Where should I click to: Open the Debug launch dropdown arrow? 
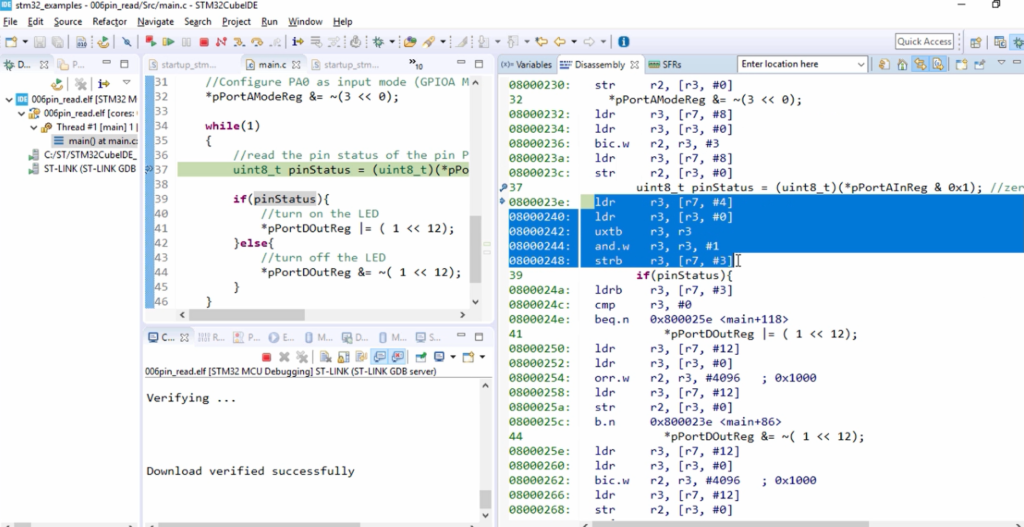392,42
